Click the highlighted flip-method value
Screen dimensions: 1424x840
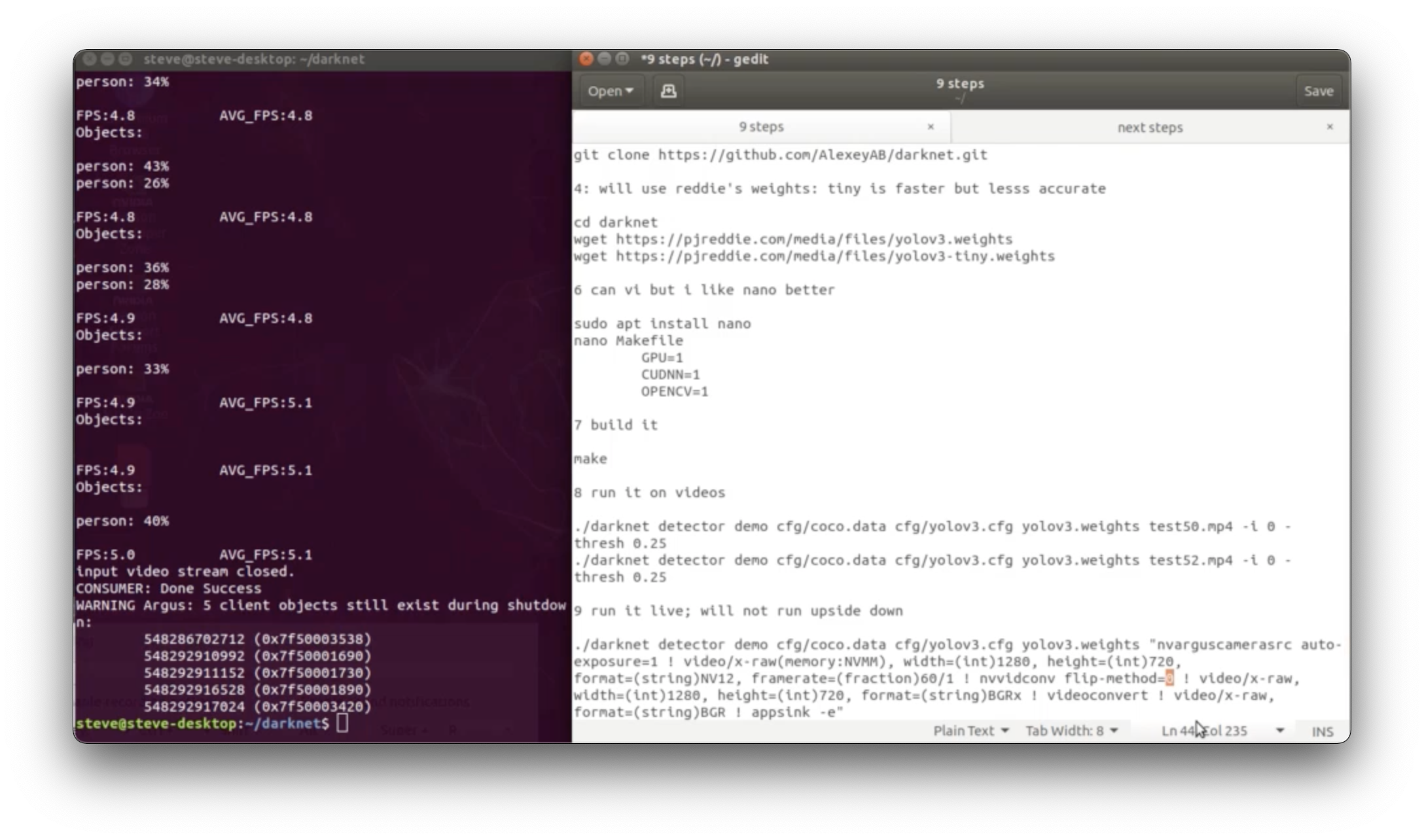click(x=1170, y=678)
